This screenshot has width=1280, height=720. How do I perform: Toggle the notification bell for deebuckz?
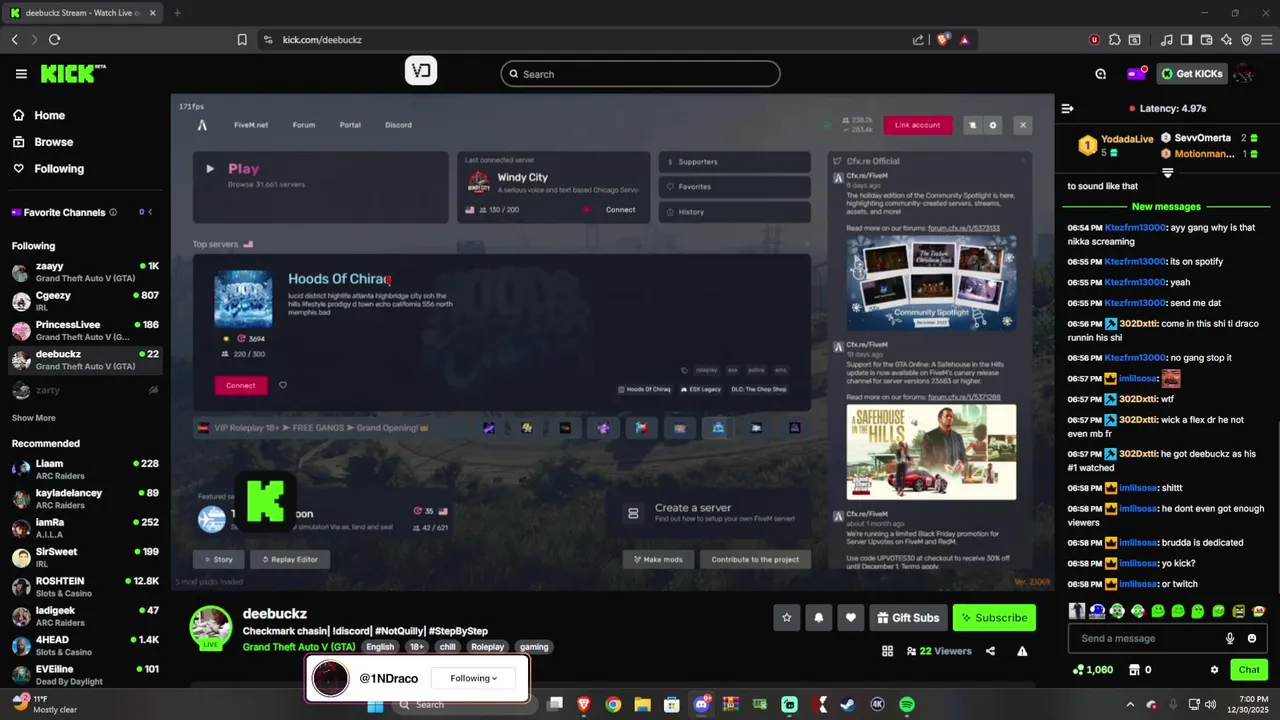click(x=819, y=618)
